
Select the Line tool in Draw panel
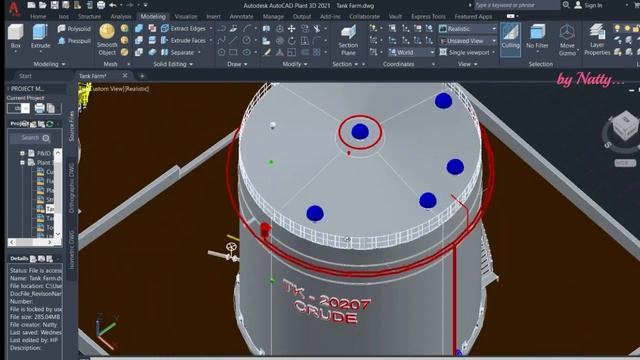233,40
